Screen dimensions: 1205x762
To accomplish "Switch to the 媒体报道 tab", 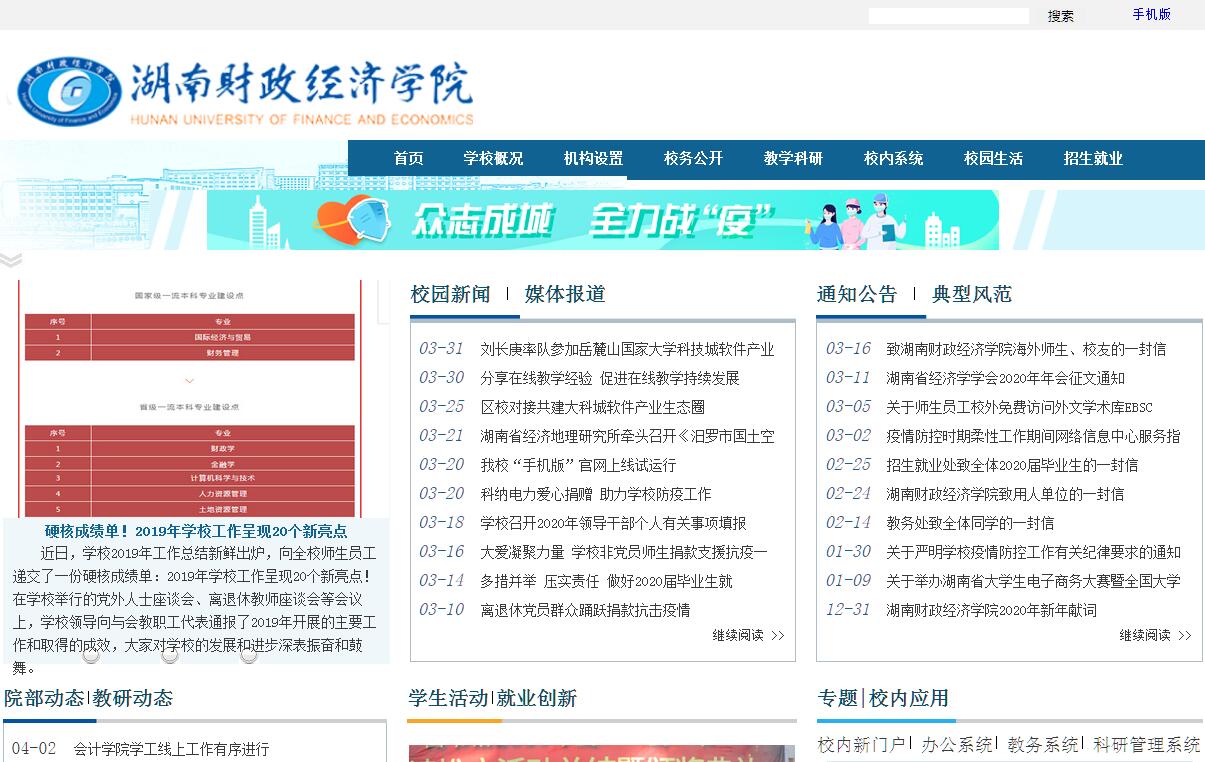I will [565, 294].
